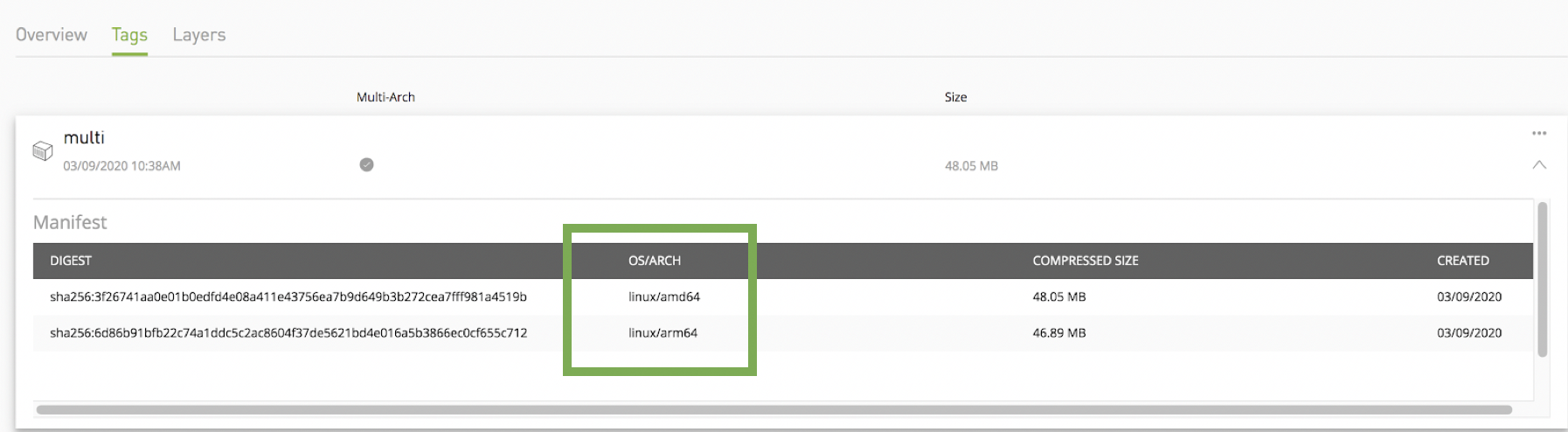Image resolution: width=1568 pixels, height=432 pixels.
Task: Click the COMPRESSED SIZE column header
Action: [x=1086, y=261]
